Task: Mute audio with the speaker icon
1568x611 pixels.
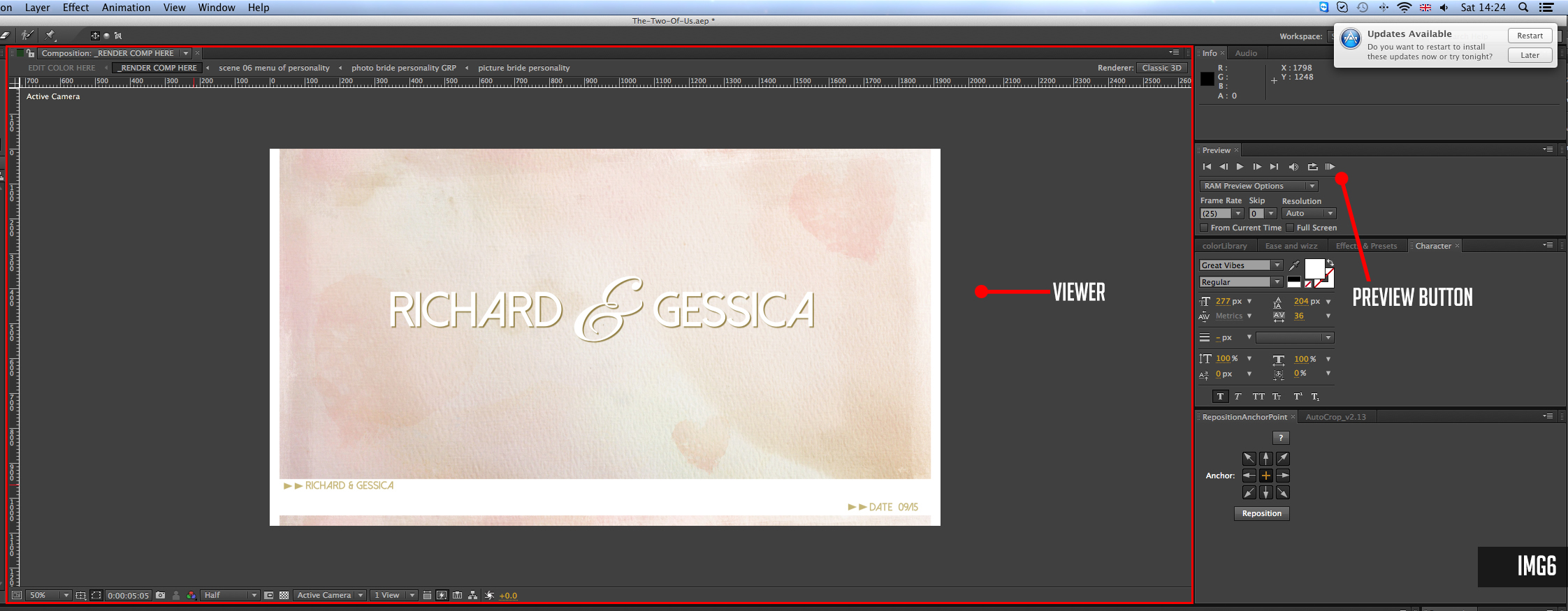Action: [1293, 167]
